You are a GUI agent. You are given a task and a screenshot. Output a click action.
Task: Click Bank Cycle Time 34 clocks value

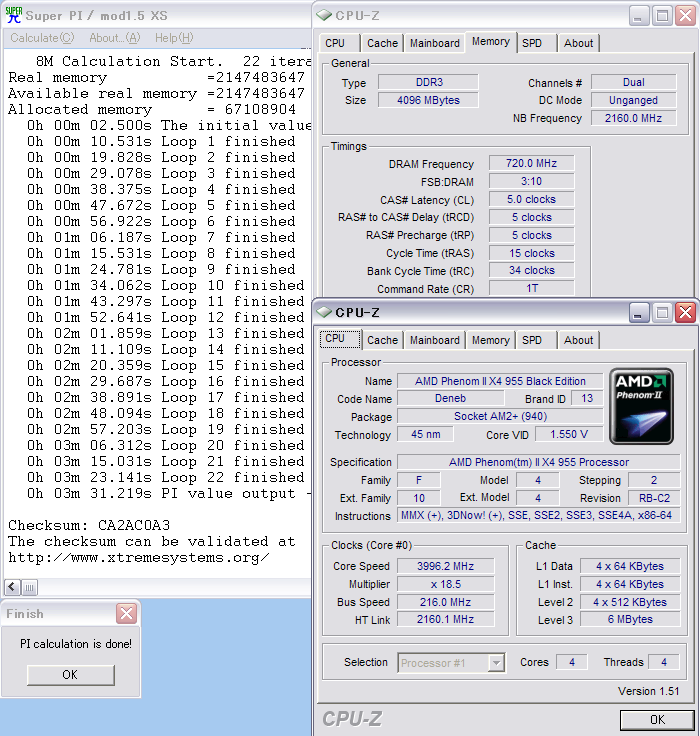(531, 270)
